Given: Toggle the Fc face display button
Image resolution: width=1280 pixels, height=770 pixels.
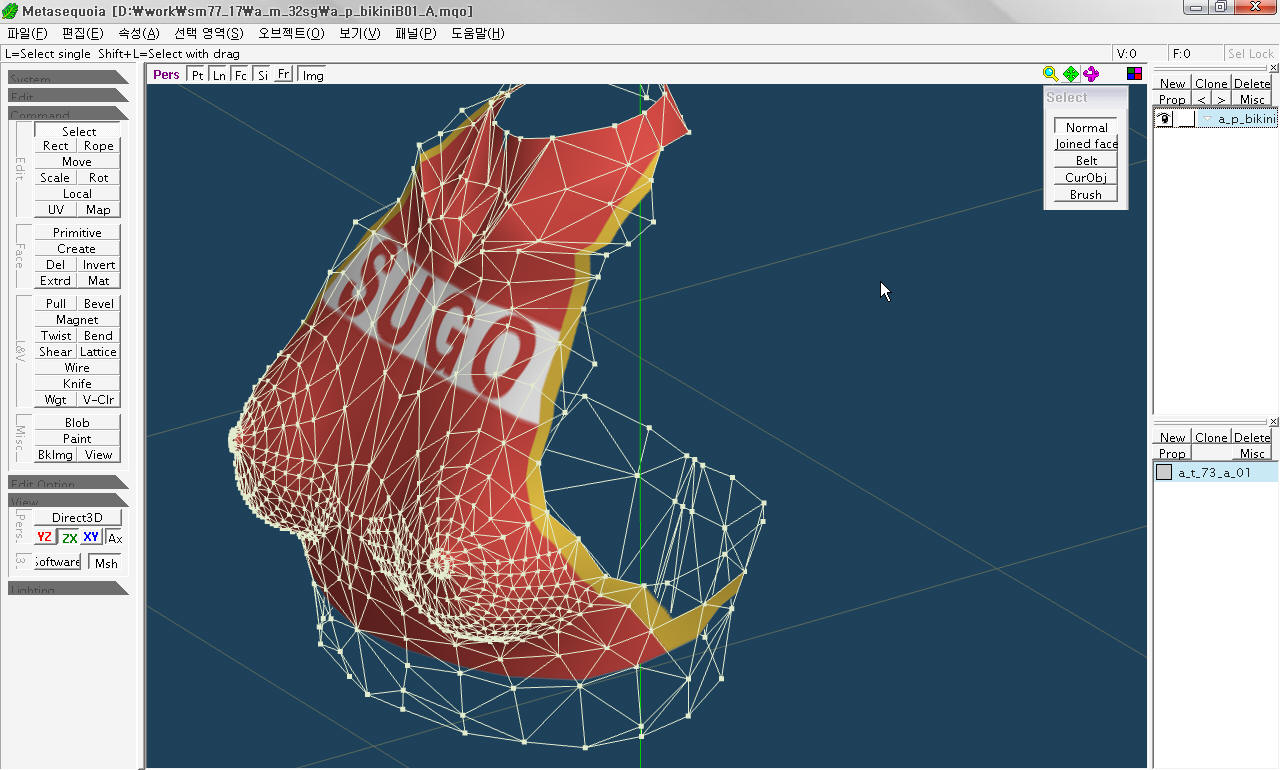Looking at the screenshot, I should 241,75.
